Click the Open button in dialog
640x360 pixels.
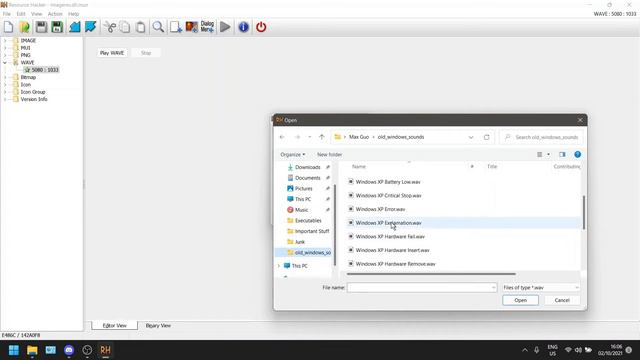[520, 300]
